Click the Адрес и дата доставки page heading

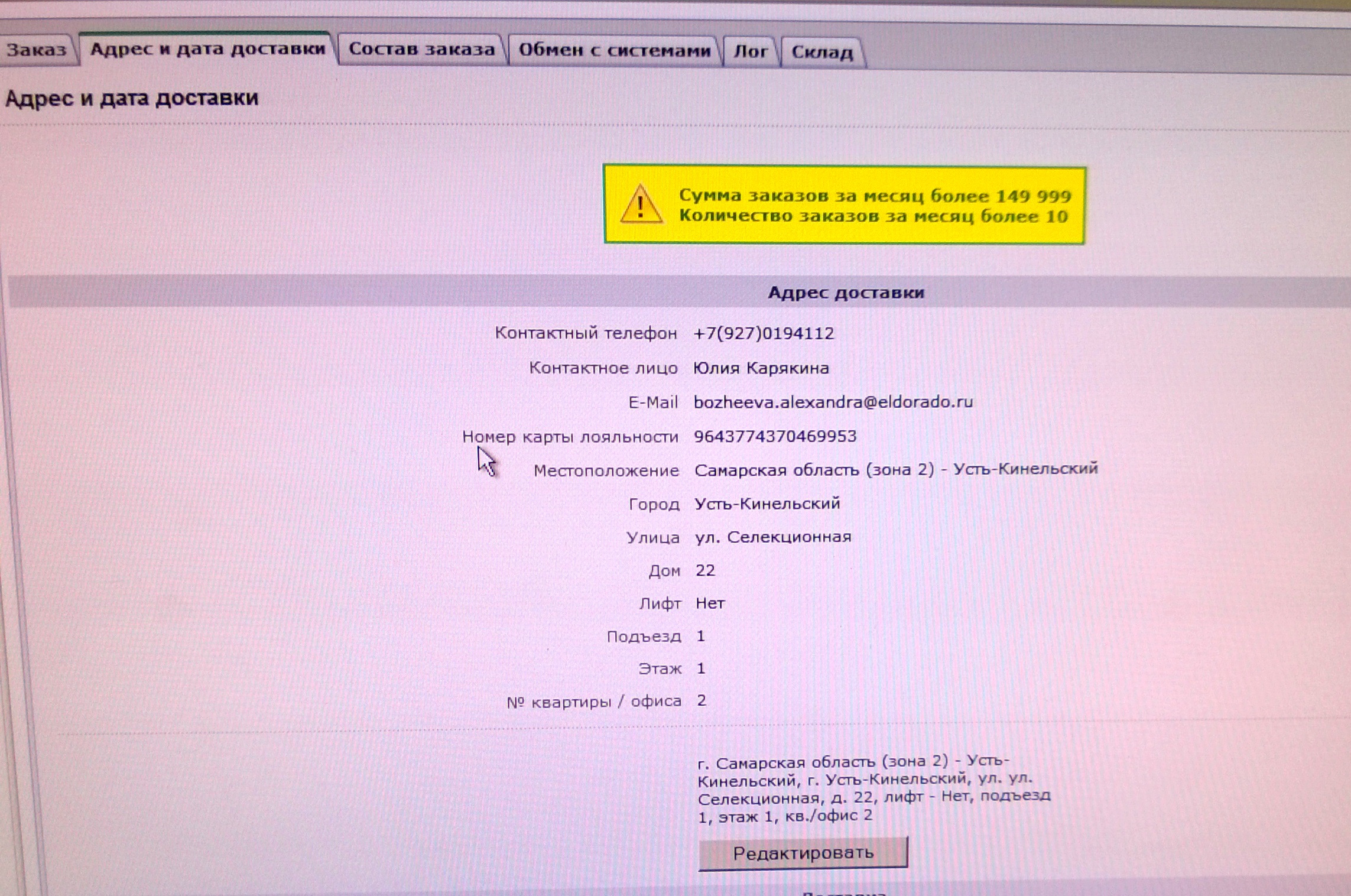[132, 98]
